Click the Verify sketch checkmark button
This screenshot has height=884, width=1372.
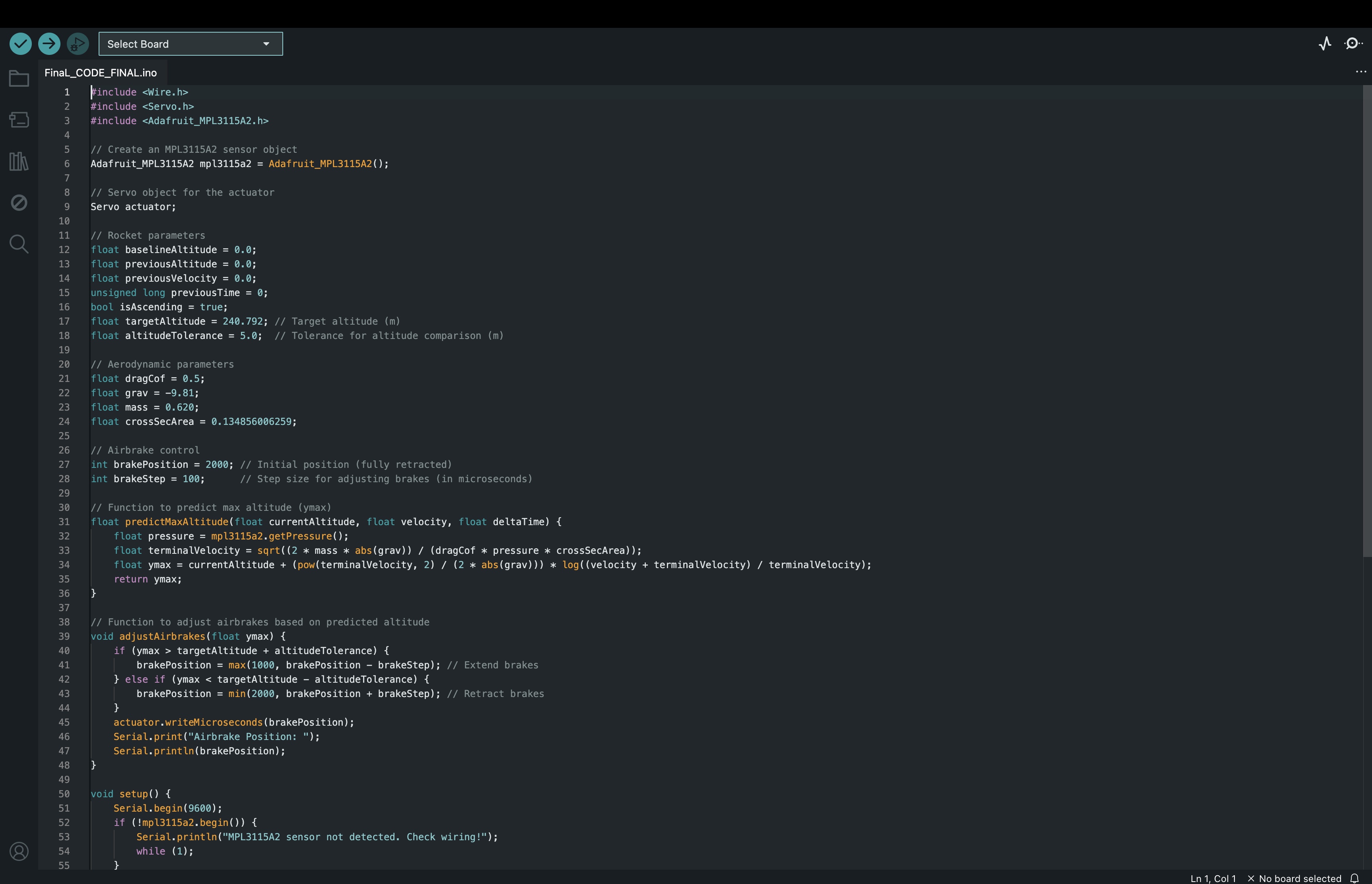(x=21, y=44)
